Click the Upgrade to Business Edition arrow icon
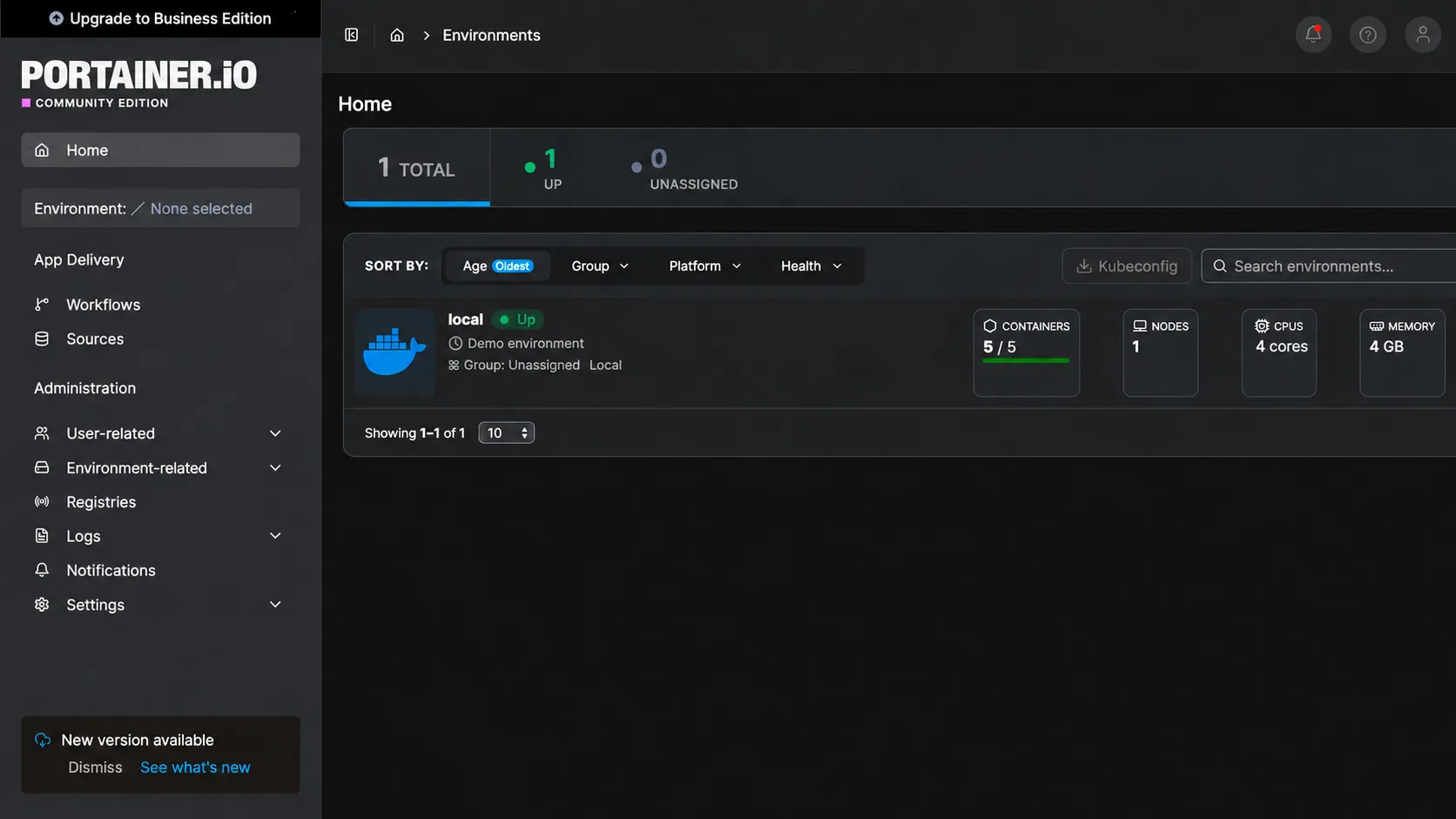 tap(57, 18)
